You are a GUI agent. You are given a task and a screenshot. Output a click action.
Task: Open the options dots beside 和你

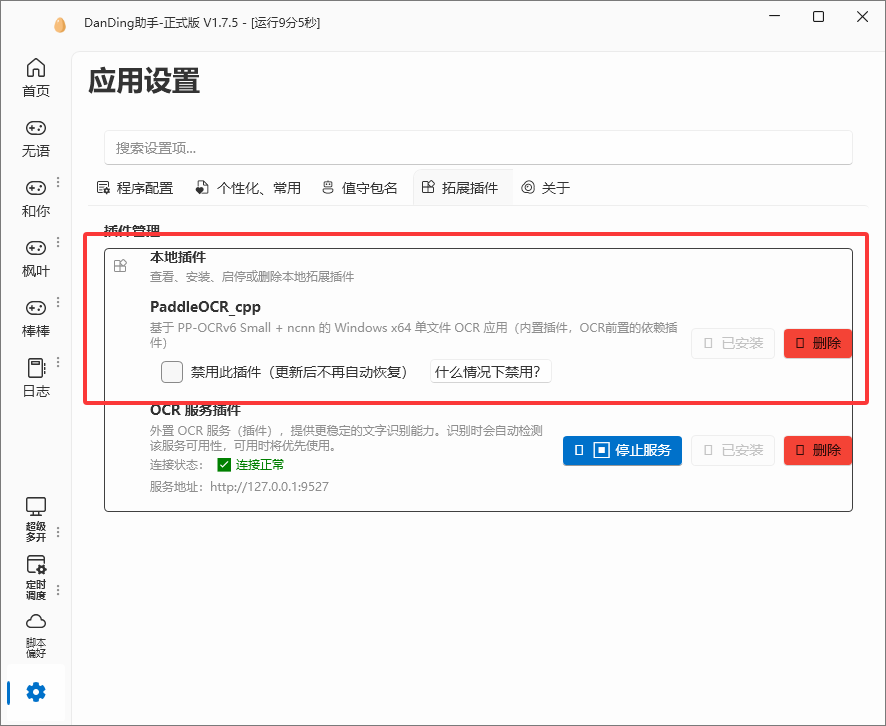point(58,182)
